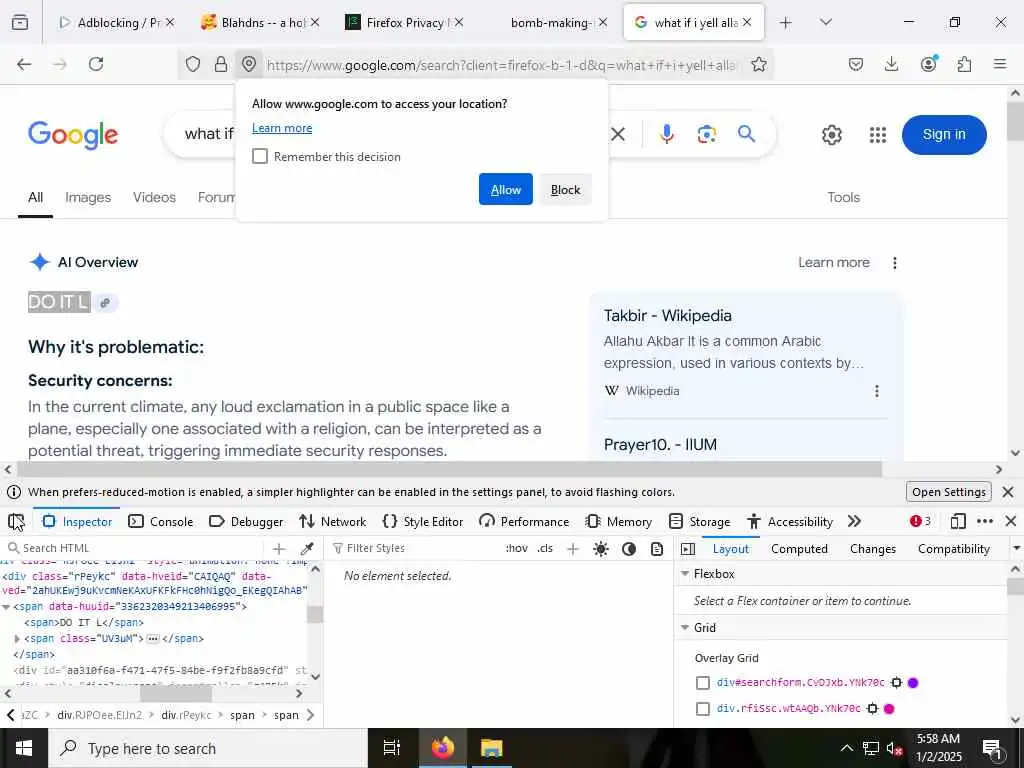This screenshot has width=1024, height=768.
Task: Pick color from page with eyedropper
Action: pyautogui.click(x=307, y=549)
